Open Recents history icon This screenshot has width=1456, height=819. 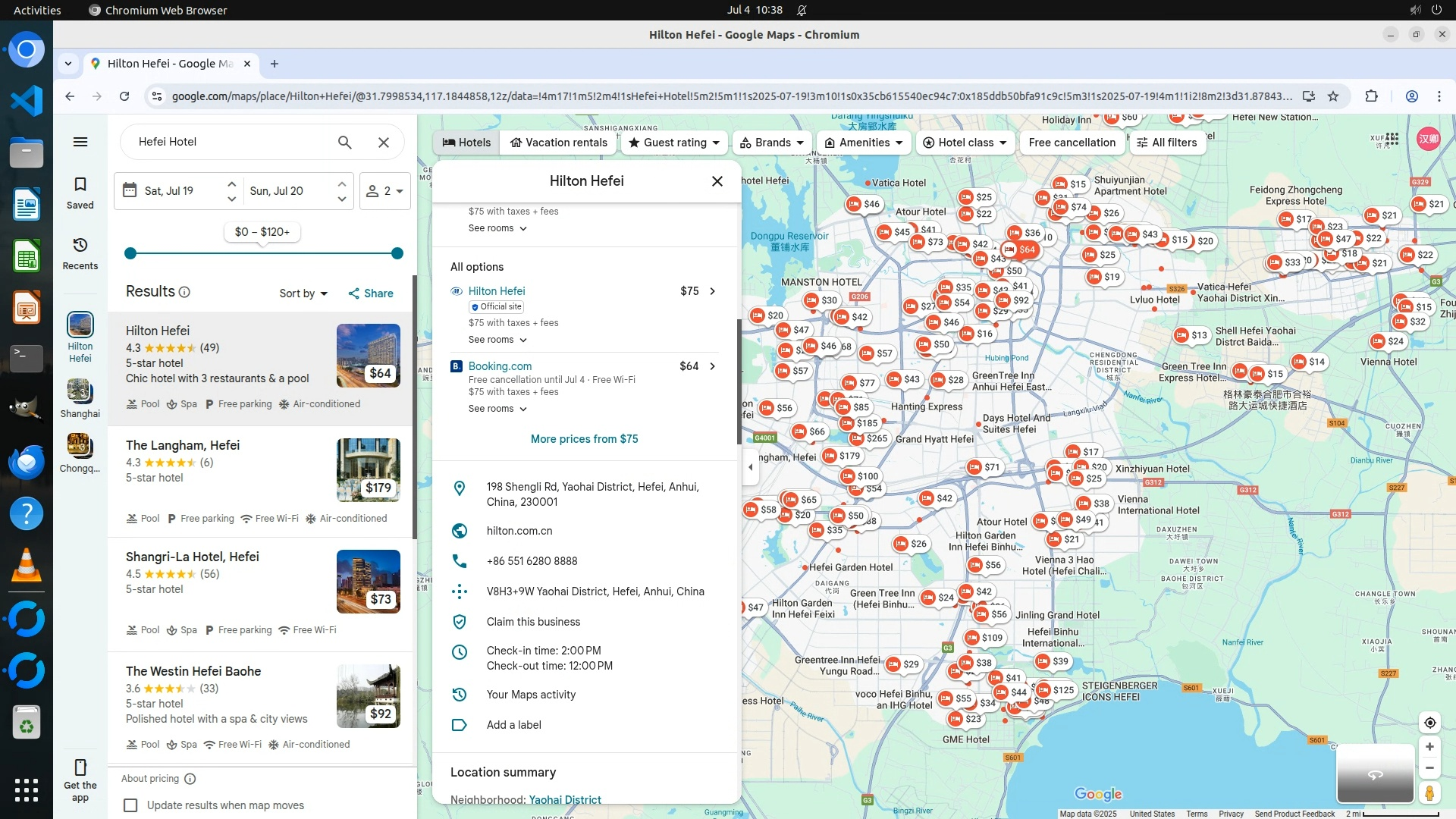pos(80,245)
